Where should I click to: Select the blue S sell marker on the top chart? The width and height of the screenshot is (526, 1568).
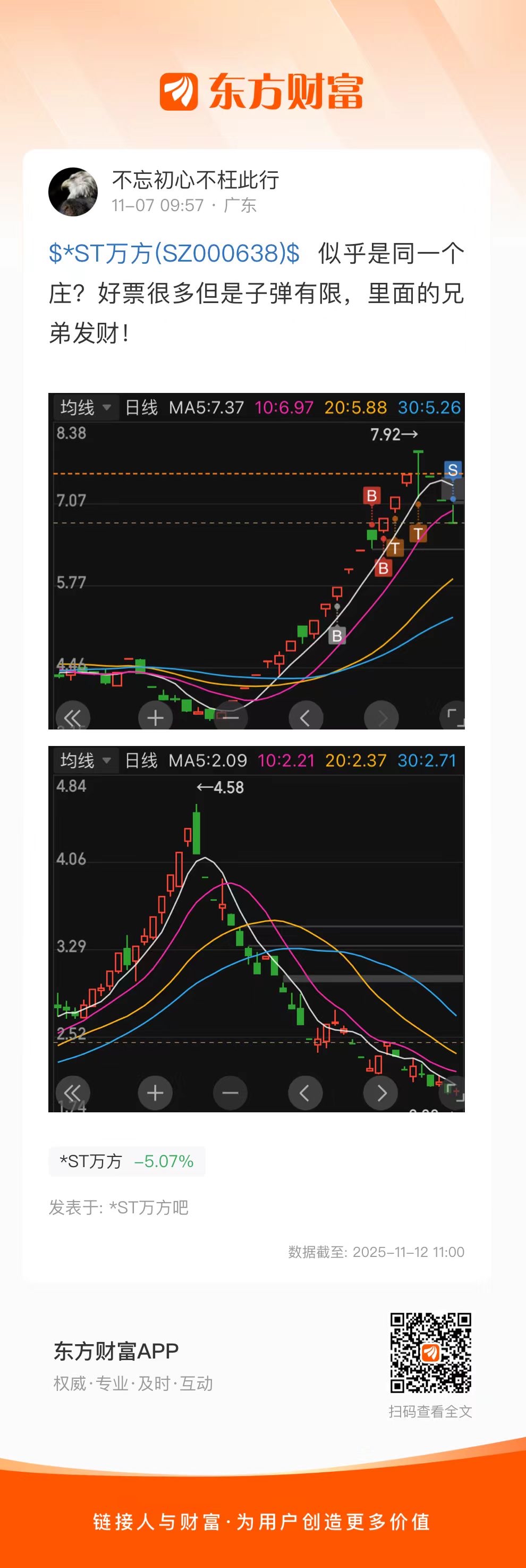click(x=453, y=470)
